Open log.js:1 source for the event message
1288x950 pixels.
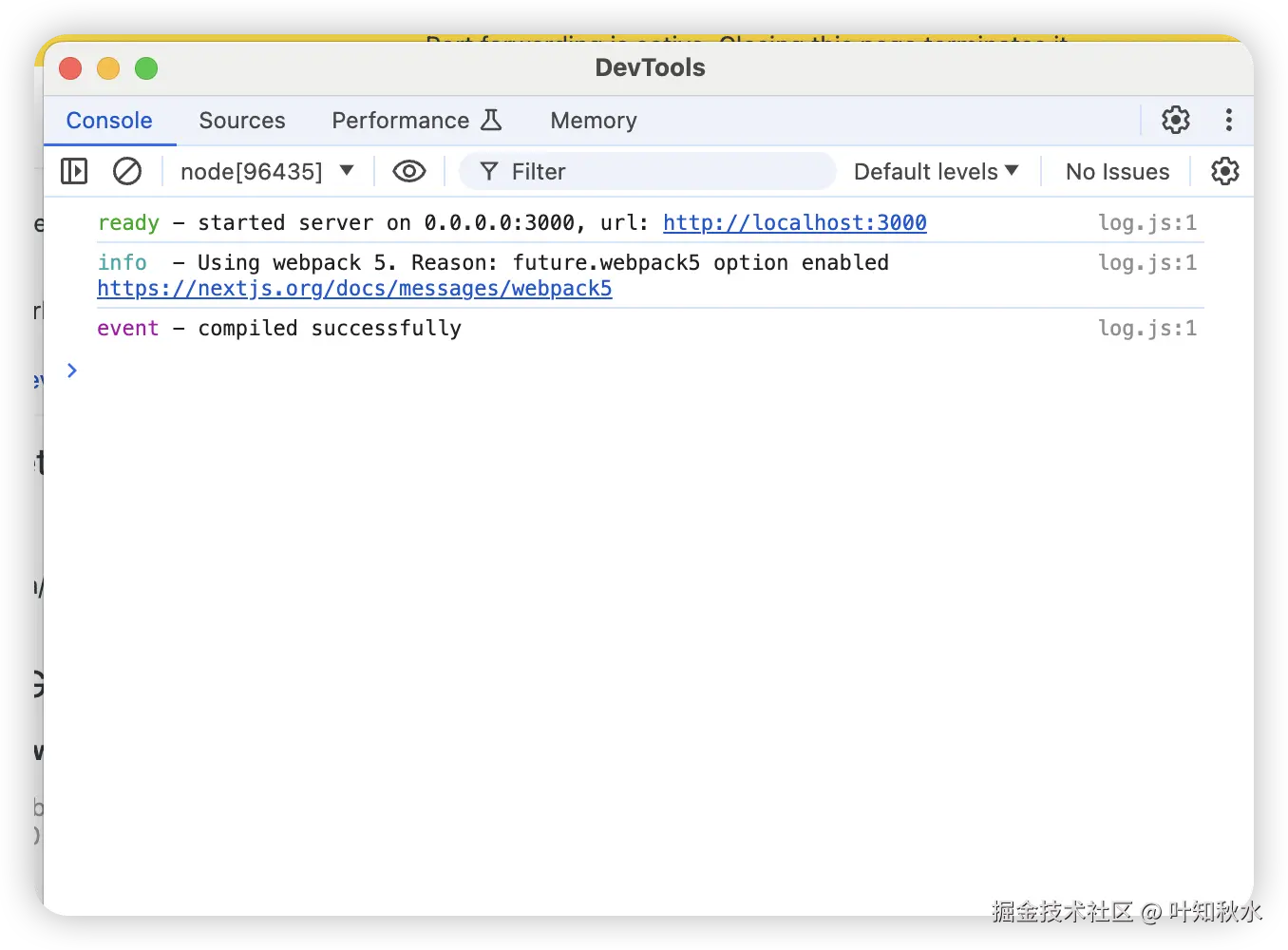[x=1147, y=328]
